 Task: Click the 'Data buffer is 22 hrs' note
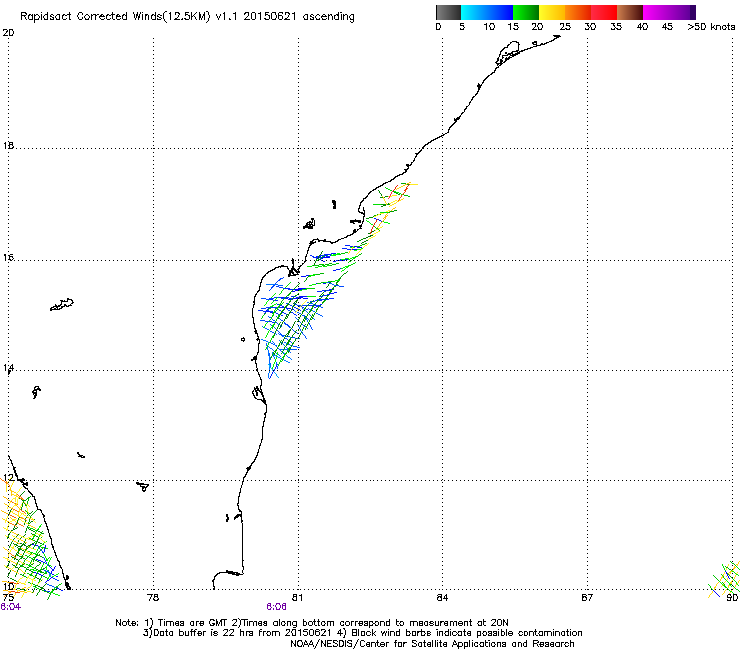[x=362, y=633]
